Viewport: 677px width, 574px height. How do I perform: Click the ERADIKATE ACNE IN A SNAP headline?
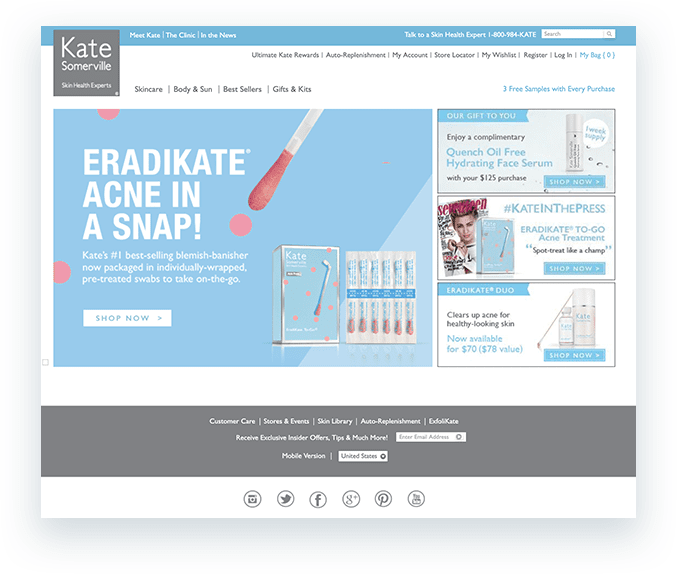[166, 194]
